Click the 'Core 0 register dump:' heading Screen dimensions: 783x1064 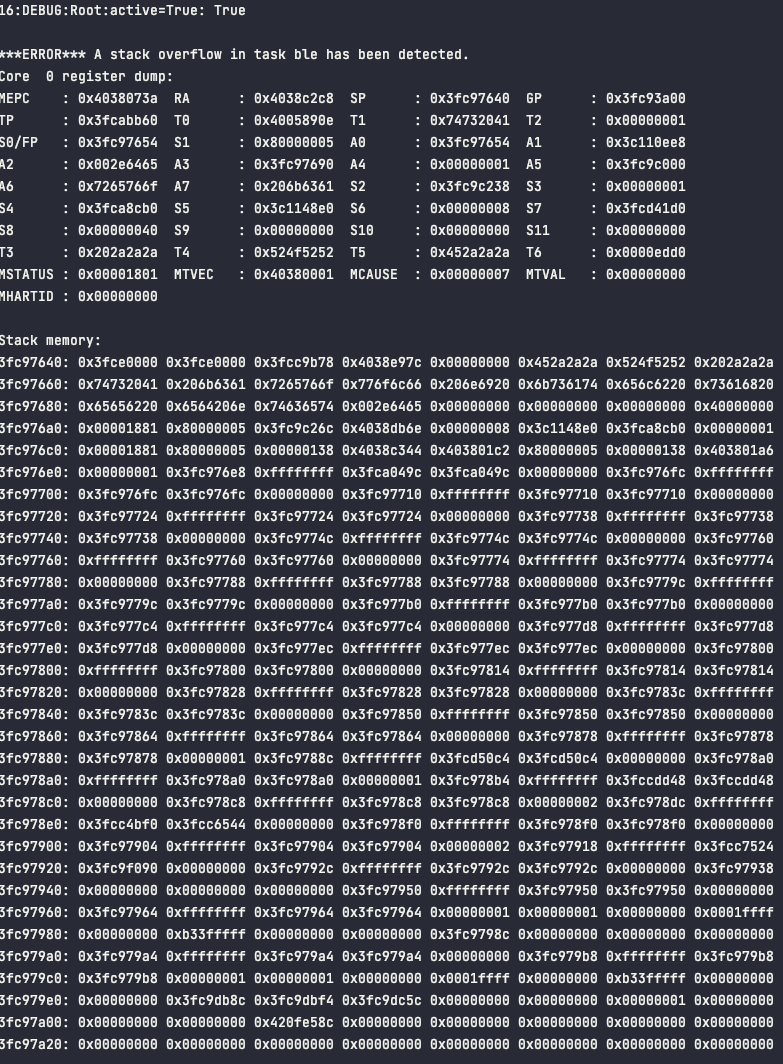[86, 77]
